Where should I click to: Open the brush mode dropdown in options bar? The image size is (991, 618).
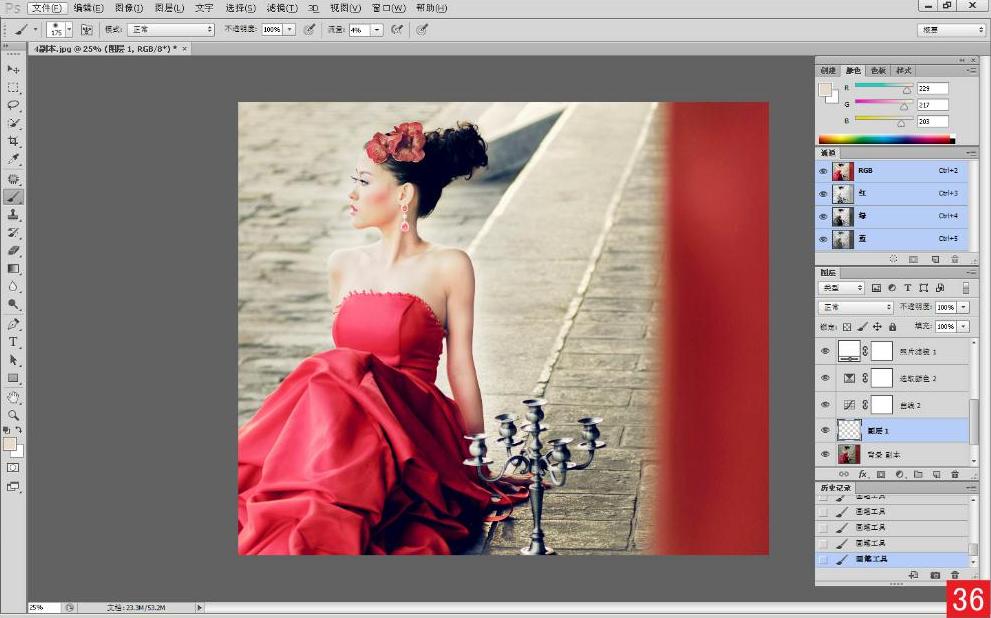171,30
